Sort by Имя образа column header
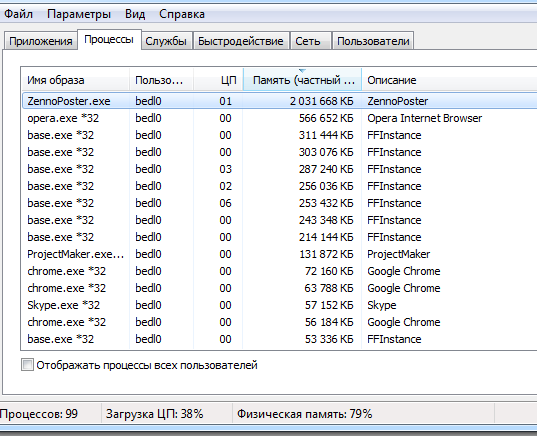 [75, 80]
